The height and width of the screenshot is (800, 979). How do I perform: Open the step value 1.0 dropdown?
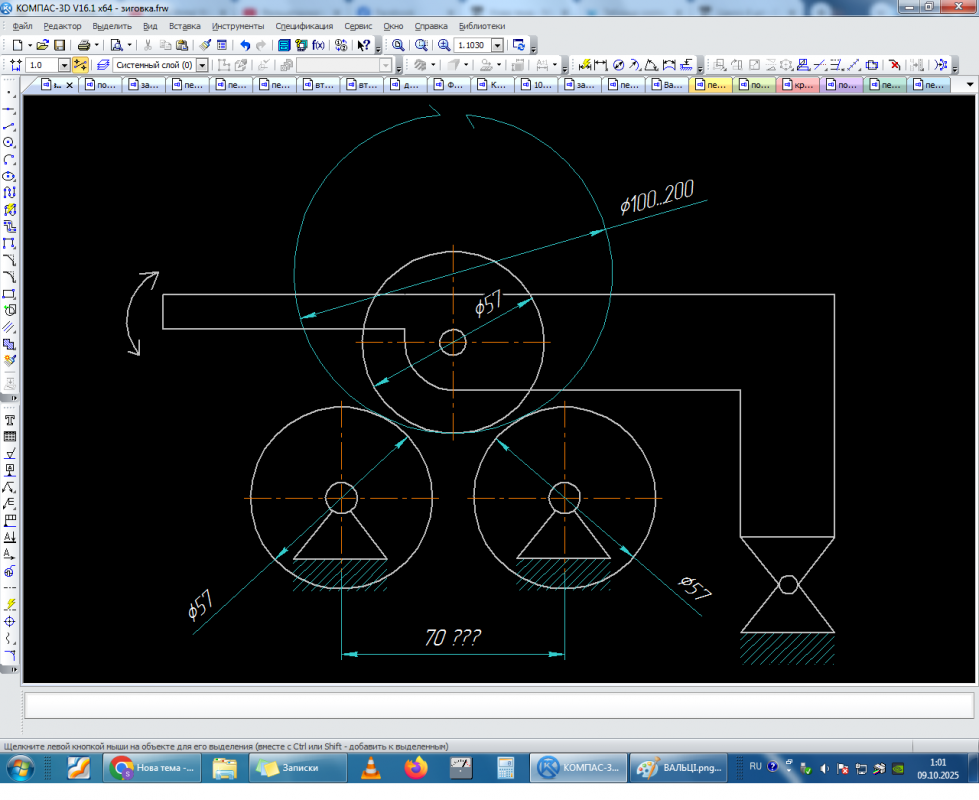(x=64, y=65)
